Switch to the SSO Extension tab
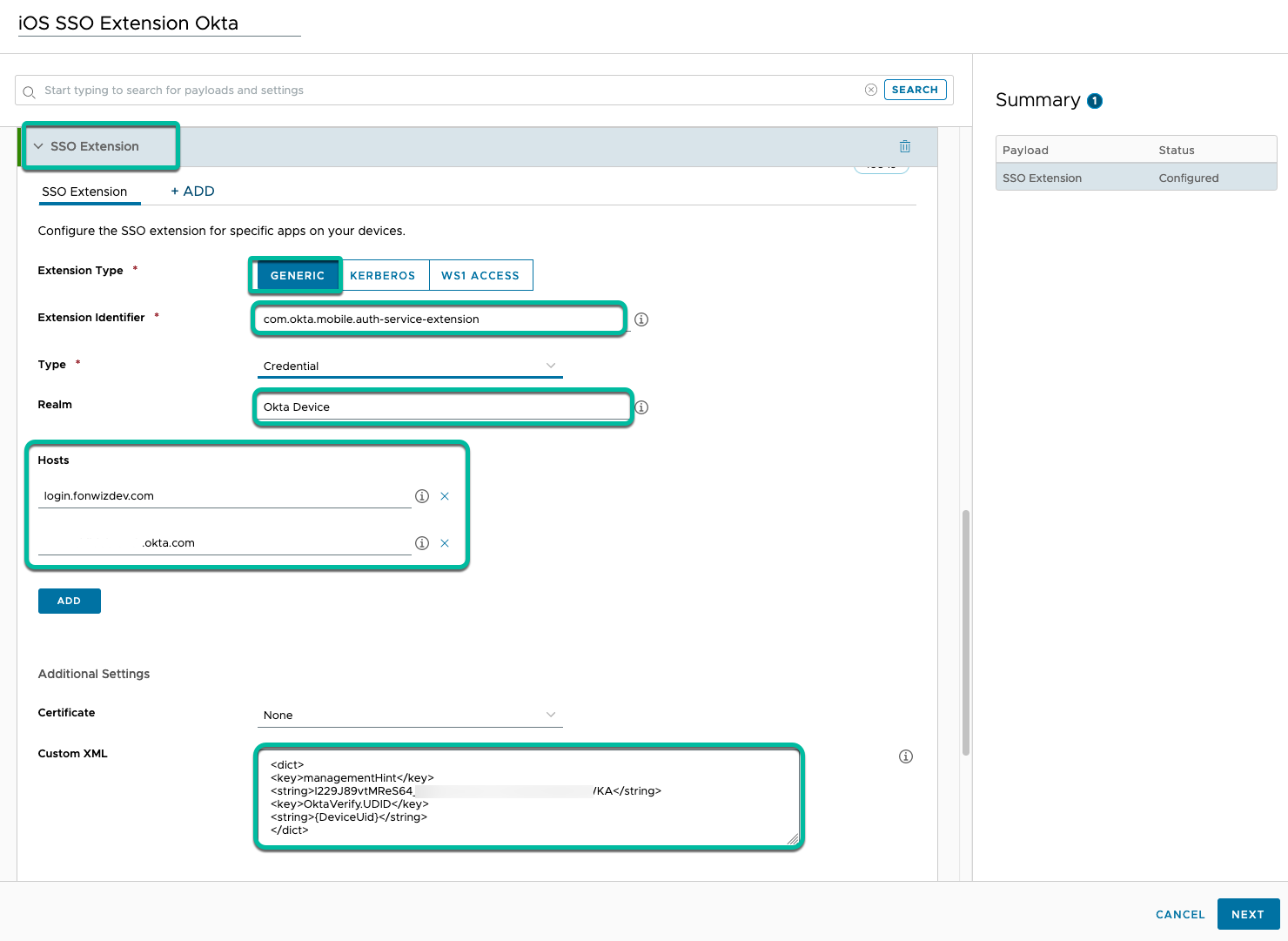Viewport: 1288px width, 941px height. click(x=84, y=192)
